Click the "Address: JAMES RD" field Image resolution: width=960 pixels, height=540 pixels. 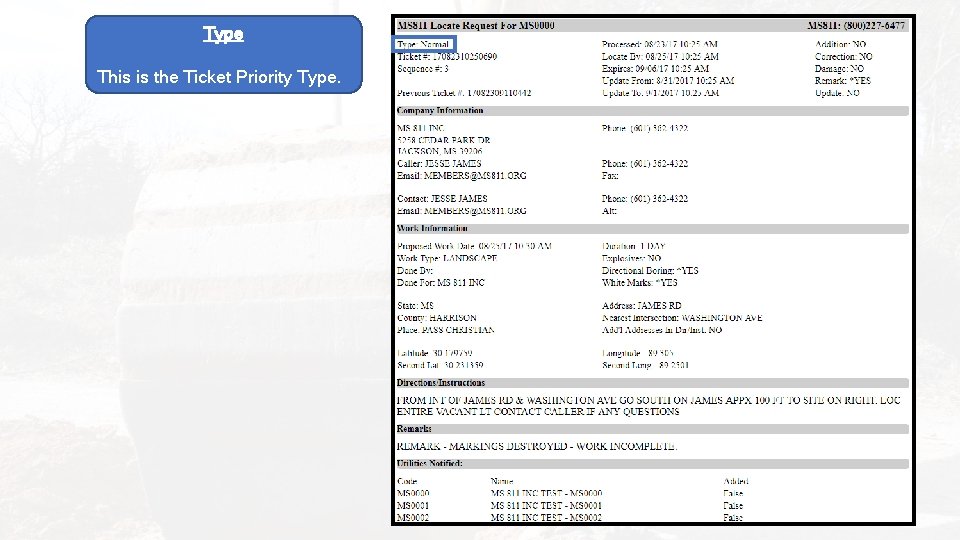pos(641,306)
